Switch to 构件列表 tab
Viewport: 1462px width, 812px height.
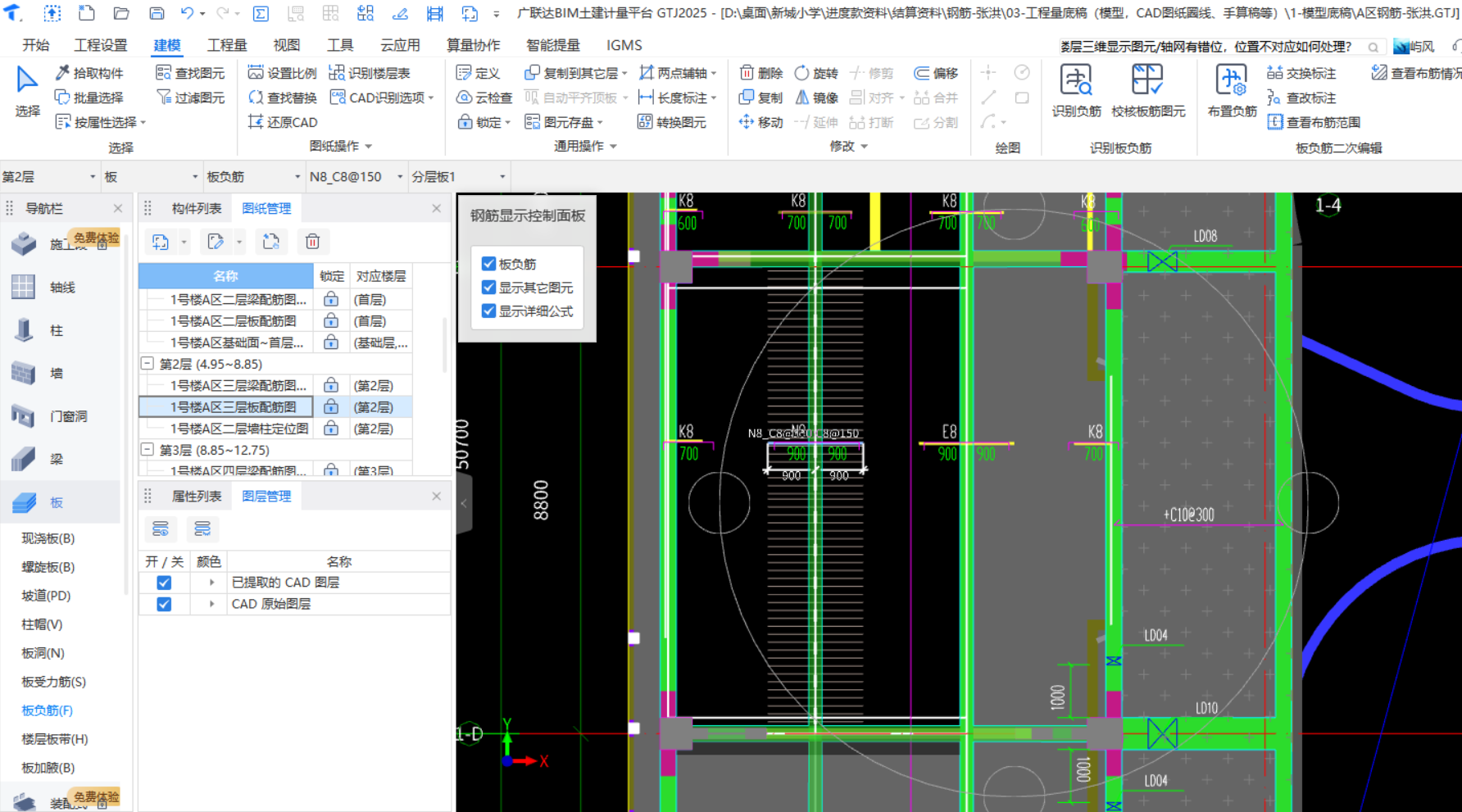(197, 209)
